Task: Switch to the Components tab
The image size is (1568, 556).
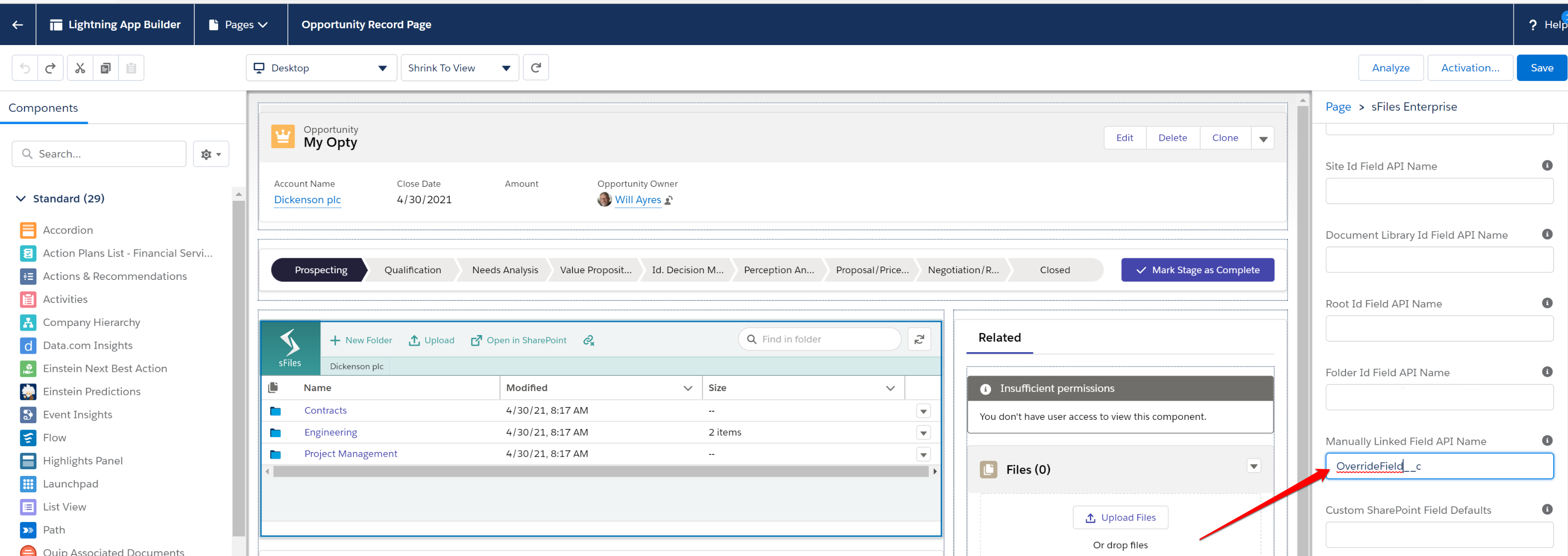Action: coord(43,108)
